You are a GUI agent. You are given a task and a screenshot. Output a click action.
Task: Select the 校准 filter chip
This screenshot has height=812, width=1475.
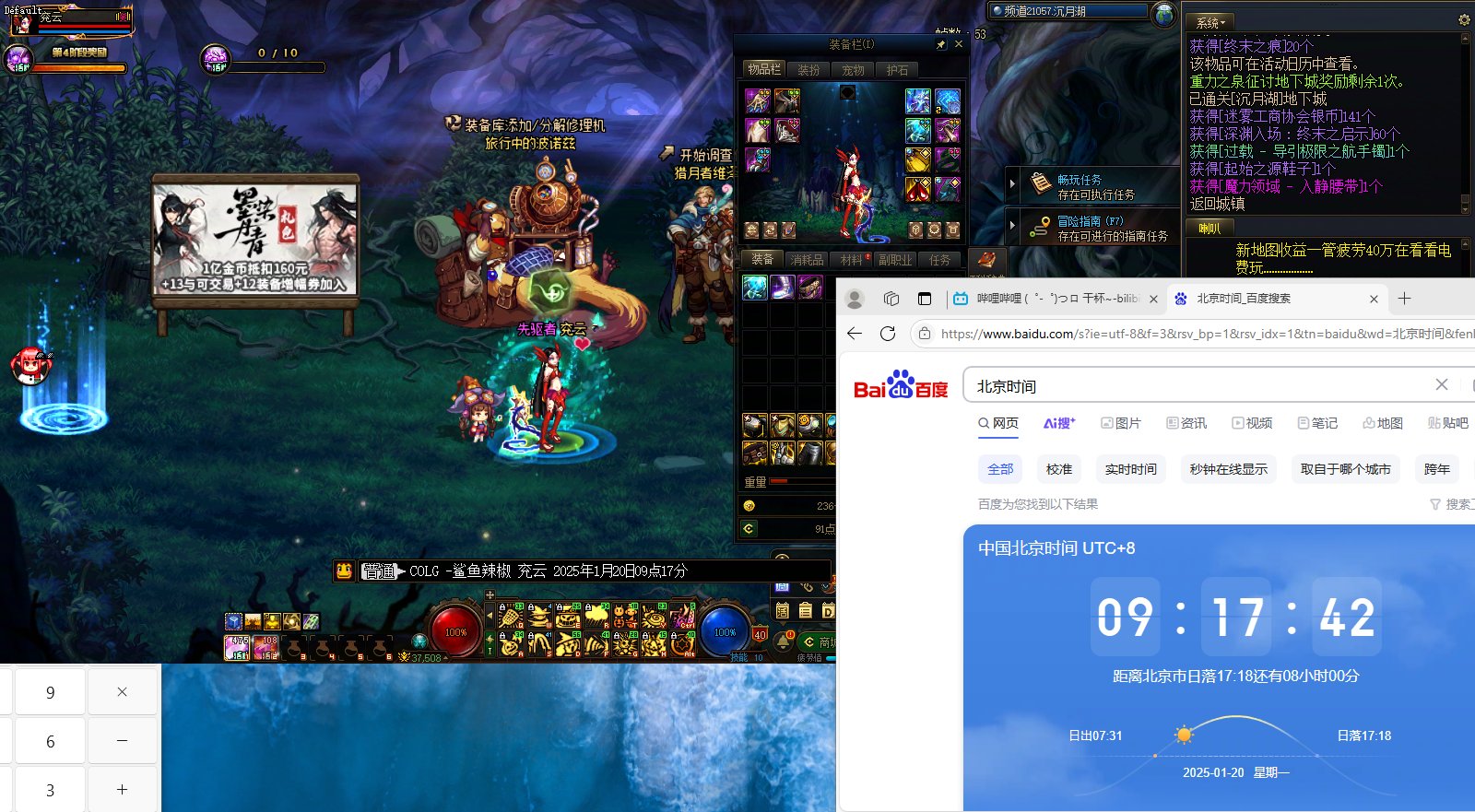[1059, 469]
